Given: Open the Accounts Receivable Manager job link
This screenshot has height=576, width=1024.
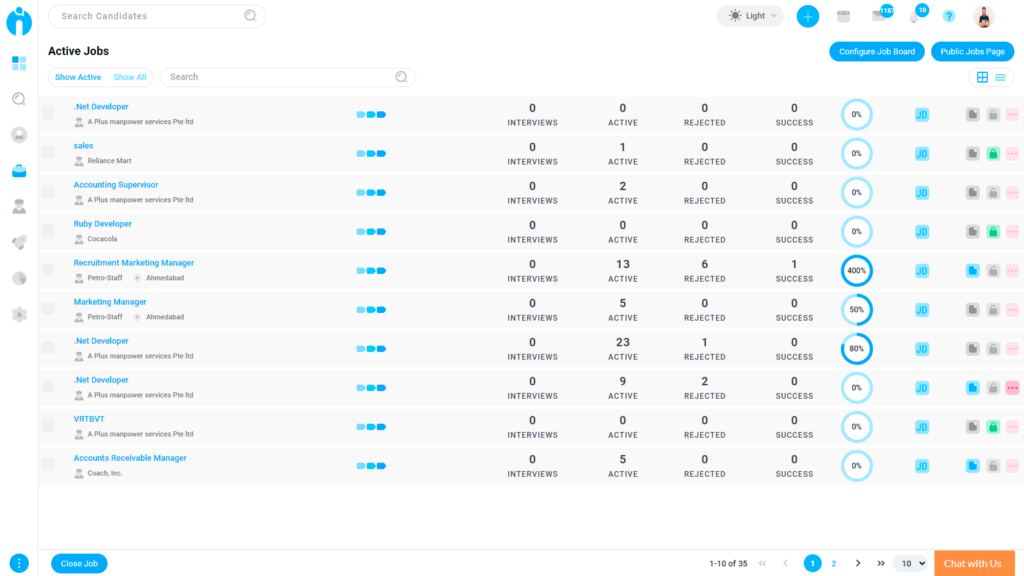Looking at the screenshot, I should coord(130,458).
